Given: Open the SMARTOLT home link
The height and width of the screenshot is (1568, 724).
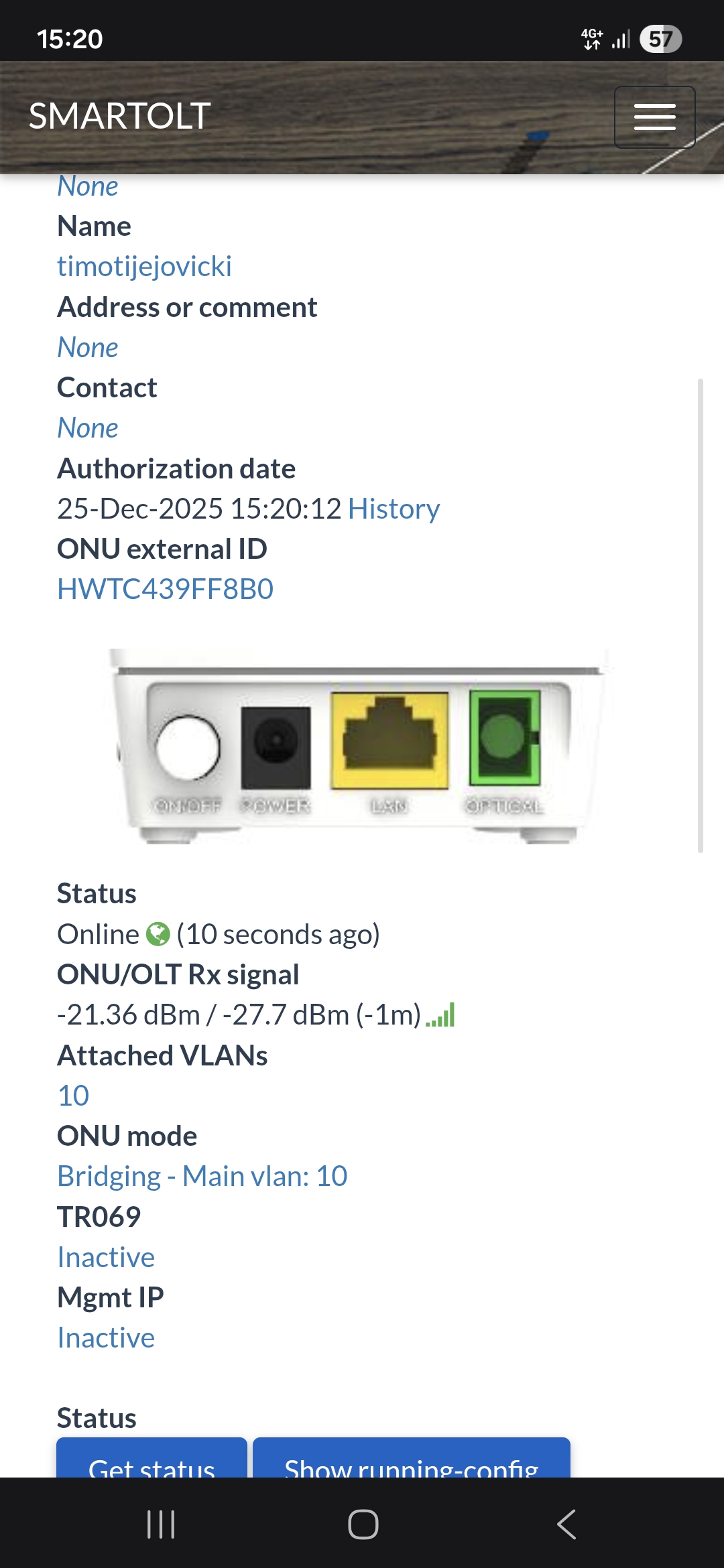Looking at the screenshot, I should pyautogui.click(x=120, y=116).
